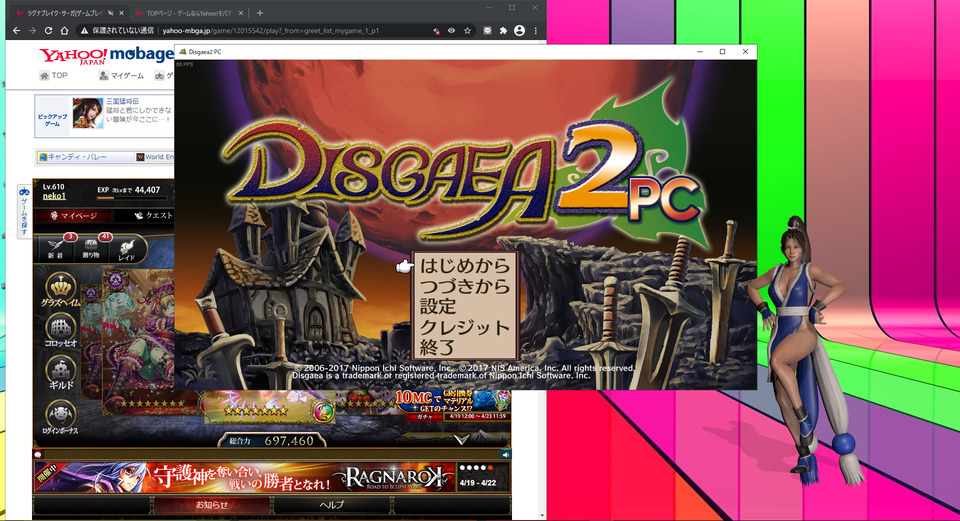Open the レイド skull icon
960x521 pixels.
pos(127,249)
